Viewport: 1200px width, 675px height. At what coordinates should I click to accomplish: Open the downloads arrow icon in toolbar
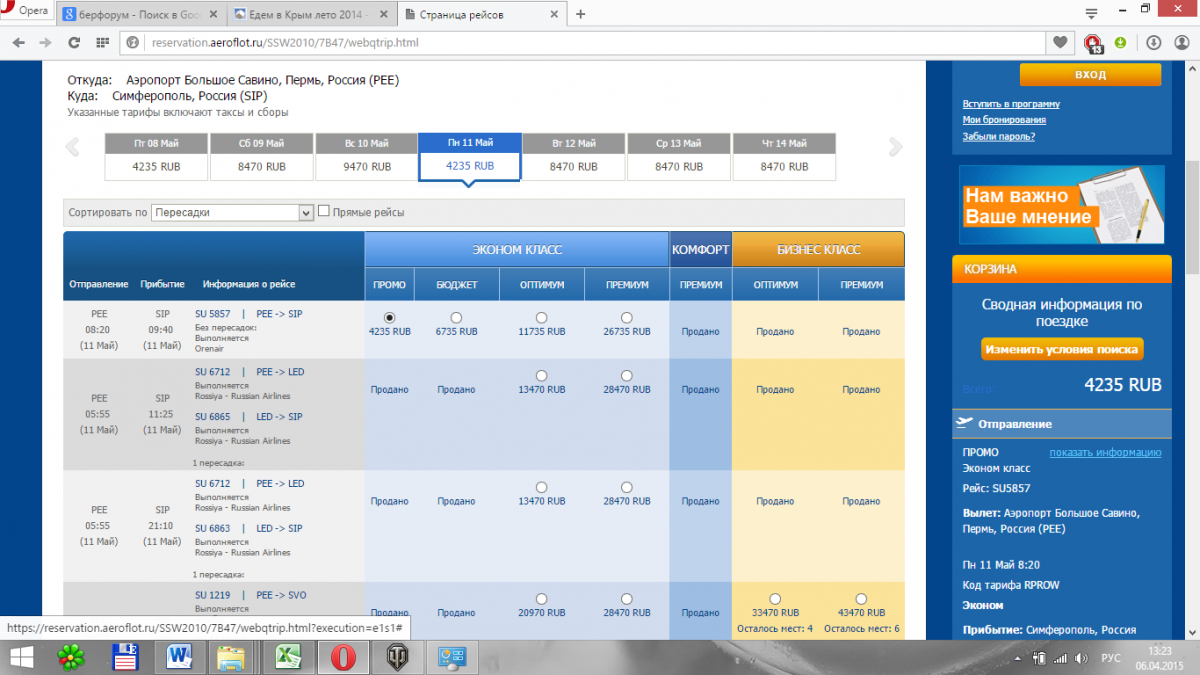coord(1153,43)
